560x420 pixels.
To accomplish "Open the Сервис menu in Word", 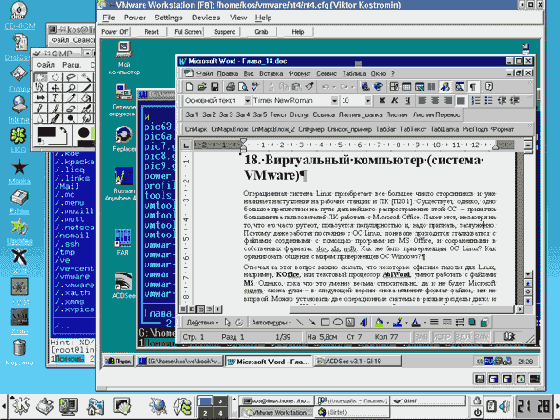I will [x=326, y=74].
